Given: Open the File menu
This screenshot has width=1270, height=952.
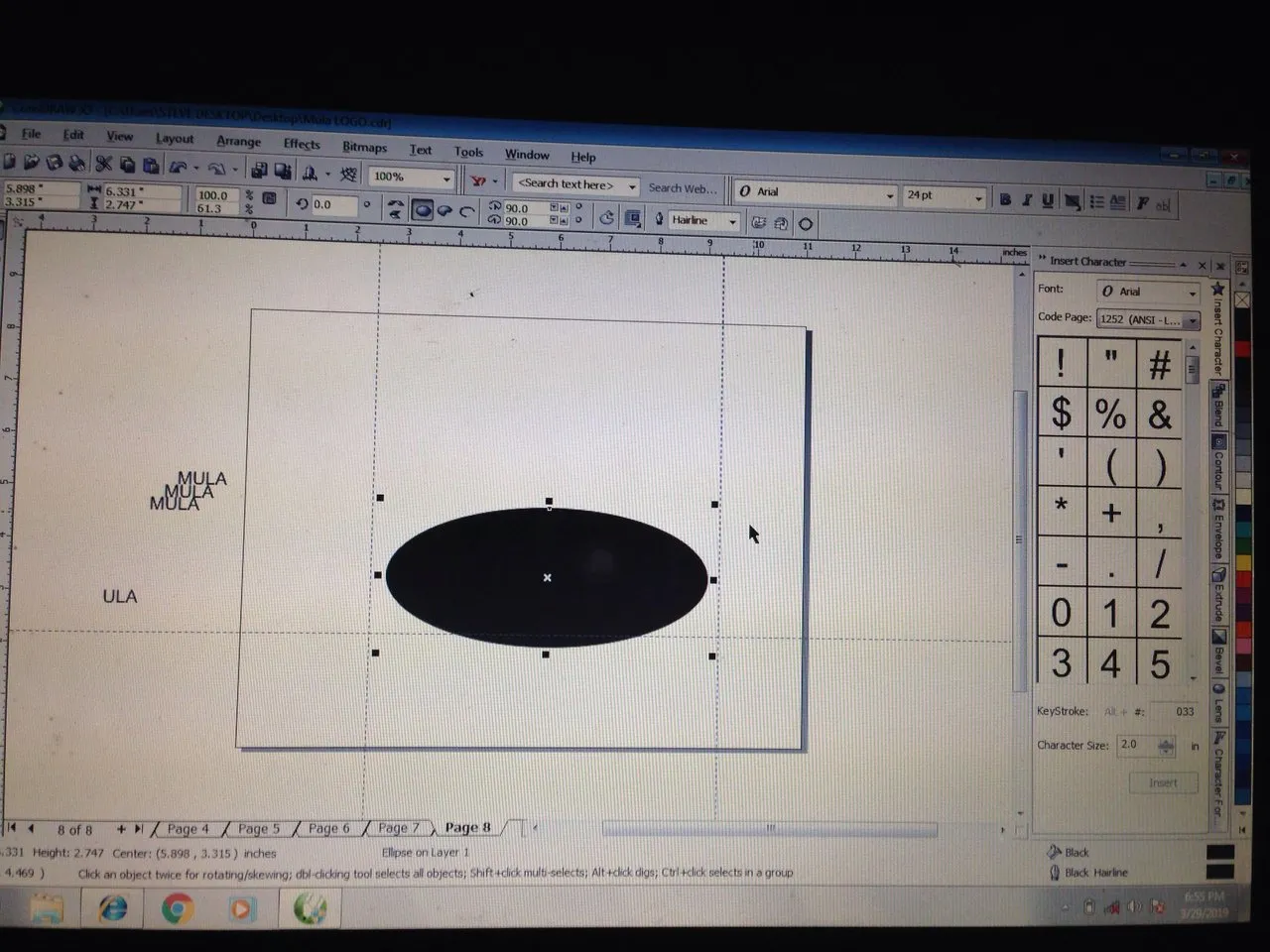Looking at the screenshot, I should tap(32, 134).
